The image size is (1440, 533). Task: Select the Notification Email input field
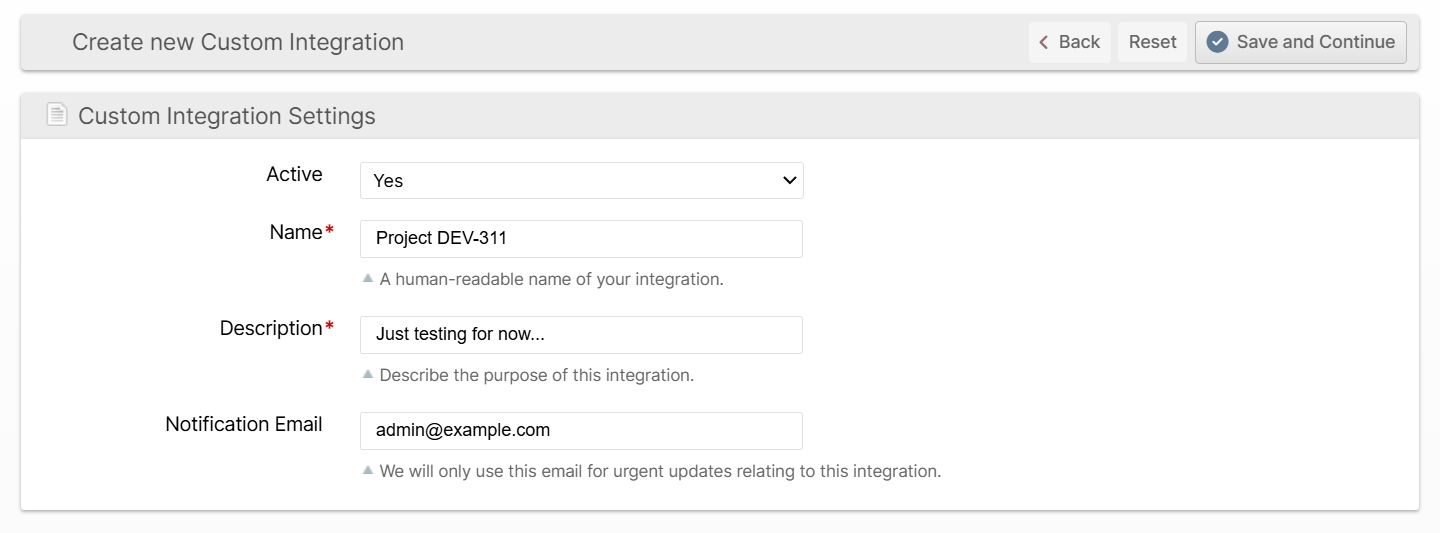[580, 430]
